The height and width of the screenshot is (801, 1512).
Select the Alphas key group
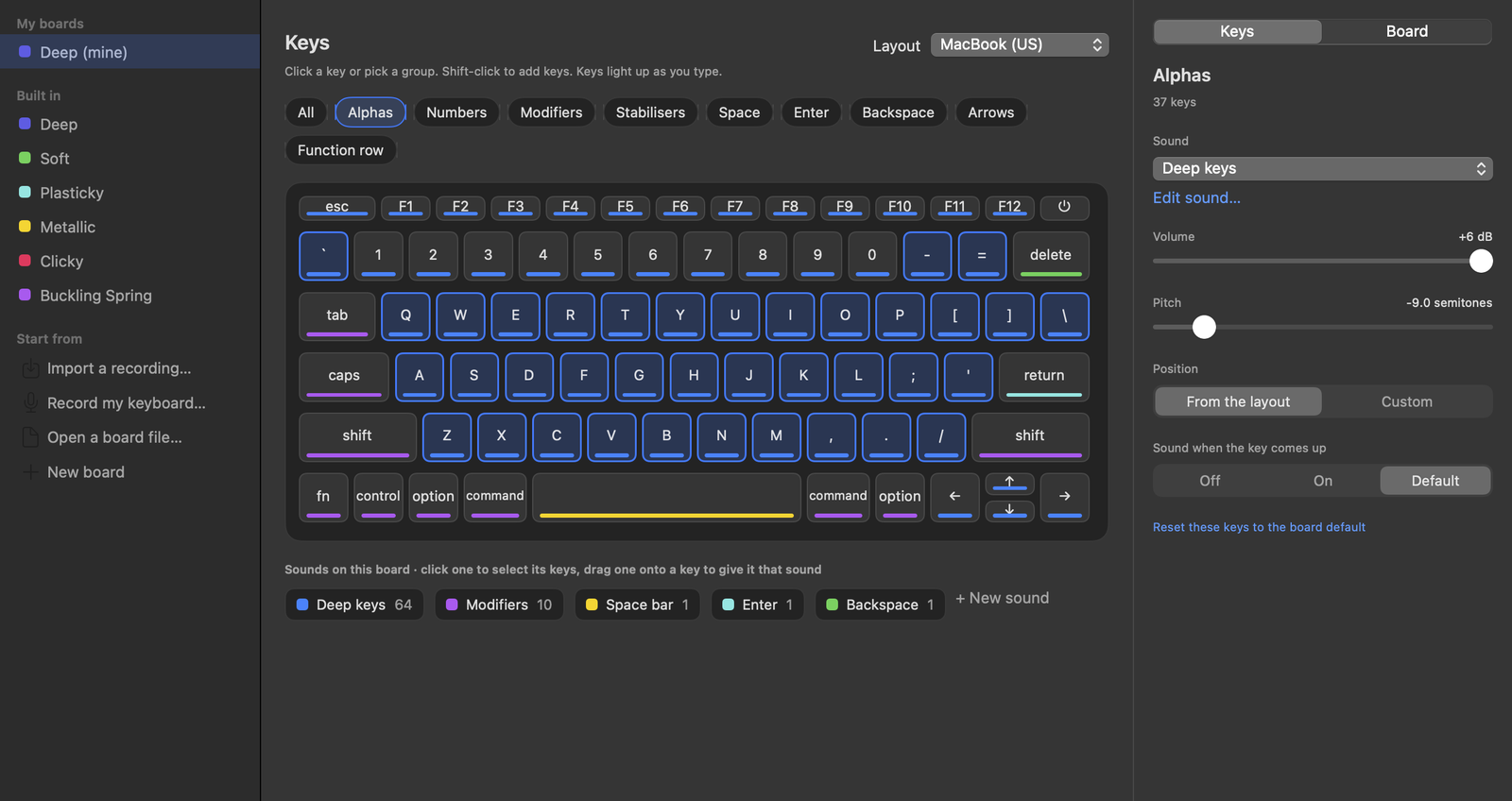[x=370, y=112]
